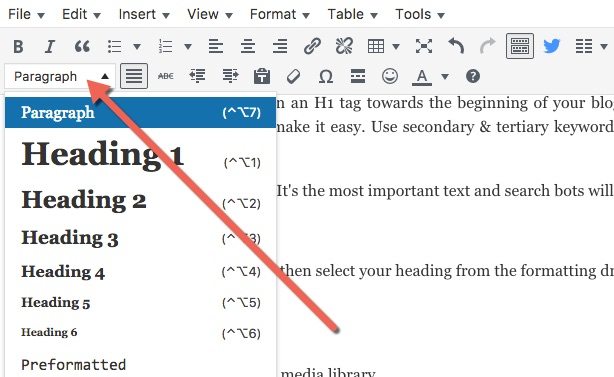614x377 pixels.
Task: Open the emoticons smiley picker
Action: pyautogui.click(x=390, y=76)
